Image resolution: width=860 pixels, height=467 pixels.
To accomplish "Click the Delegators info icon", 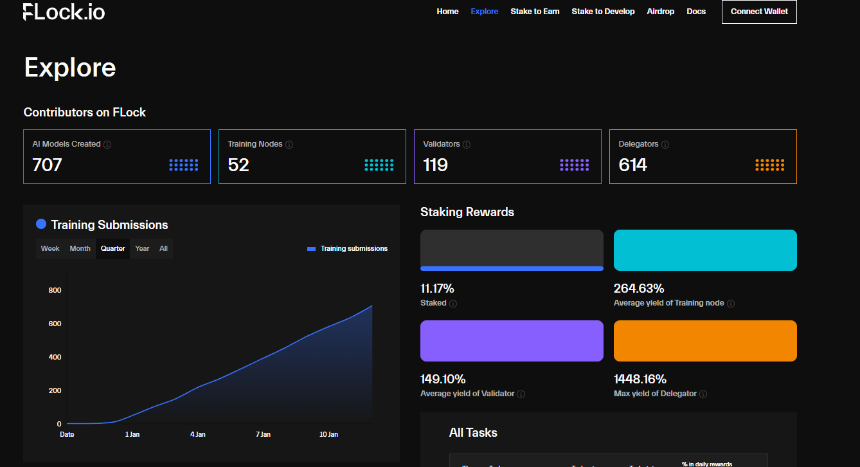I will point(665,144).
